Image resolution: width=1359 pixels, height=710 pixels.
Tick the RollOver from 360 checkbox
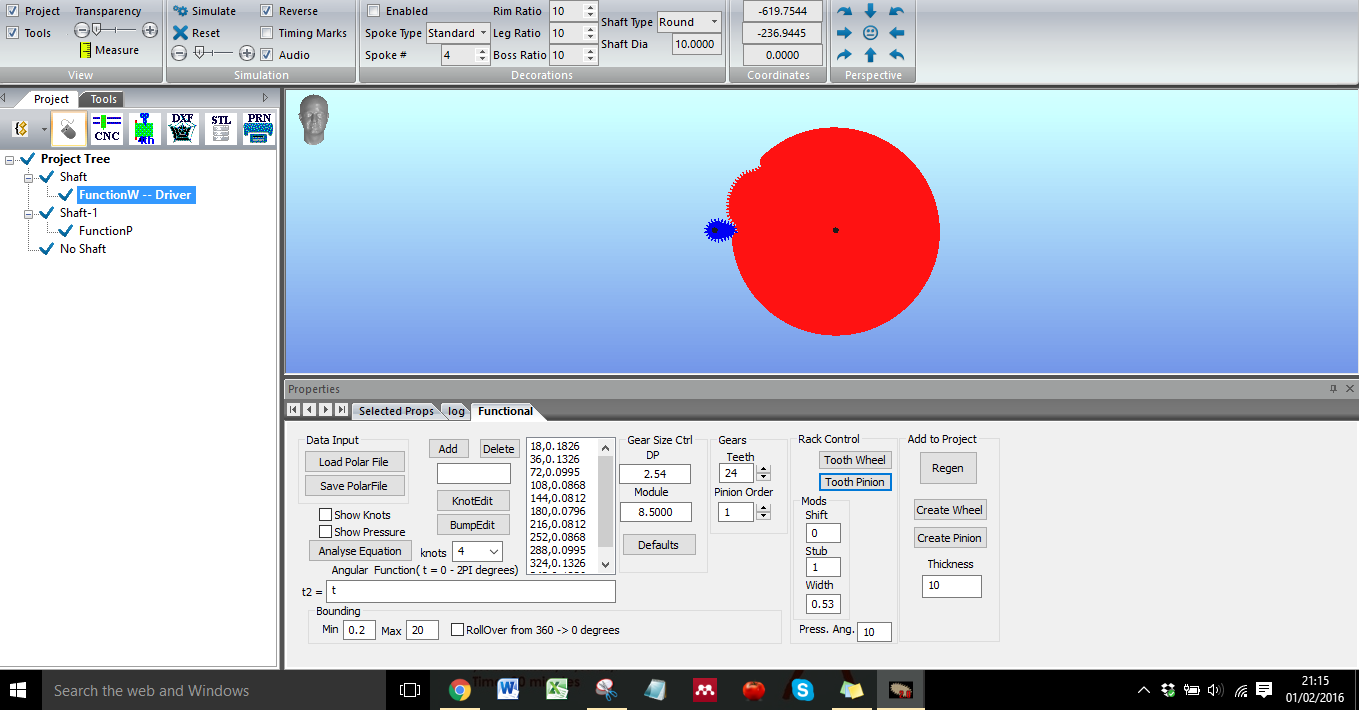(x=457, y=630)
